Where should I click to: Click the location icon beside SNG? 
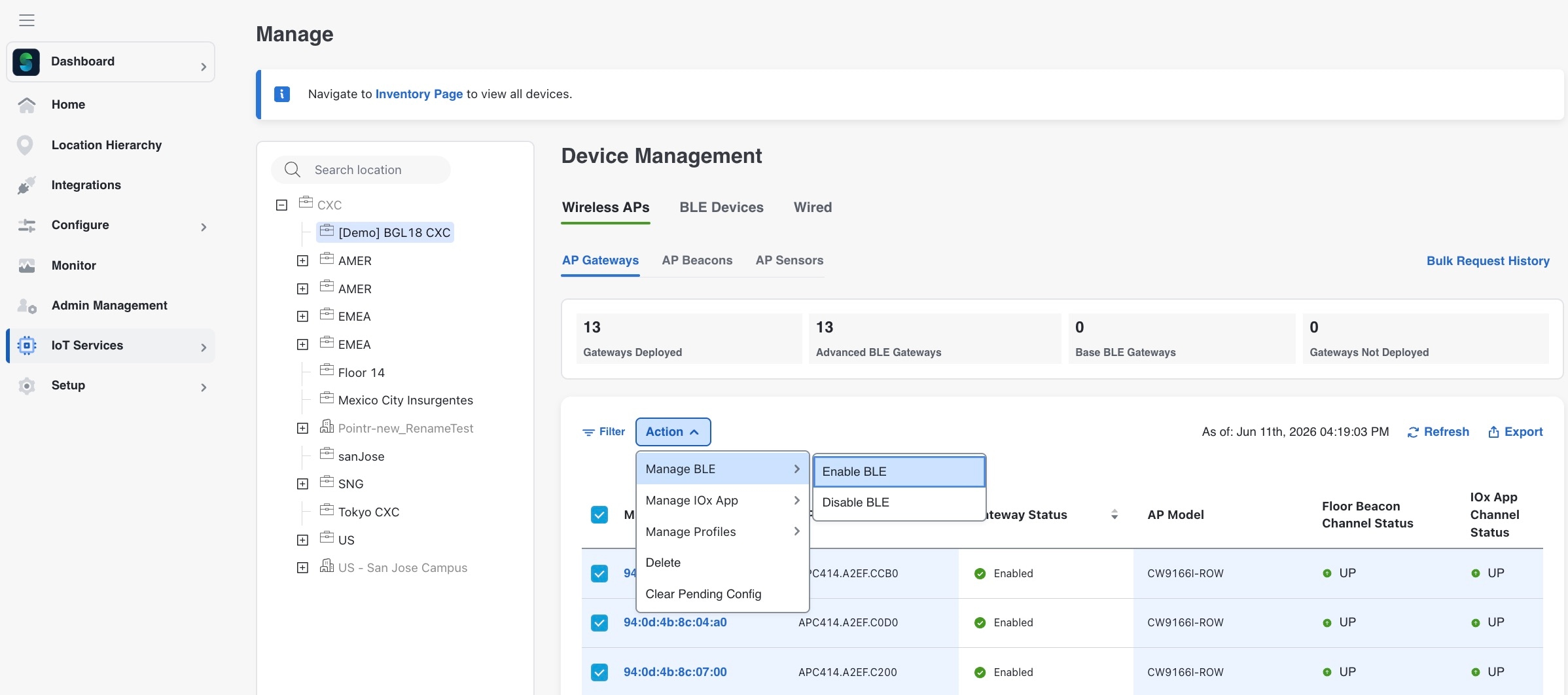pos(327,482)
